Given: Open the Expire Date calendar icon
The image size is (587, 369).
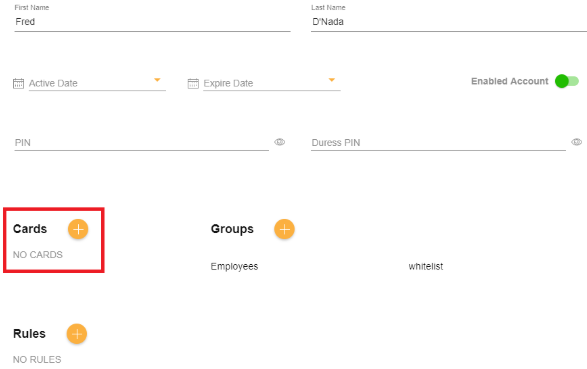Looking at the screenshot, I should click(193, 83).
